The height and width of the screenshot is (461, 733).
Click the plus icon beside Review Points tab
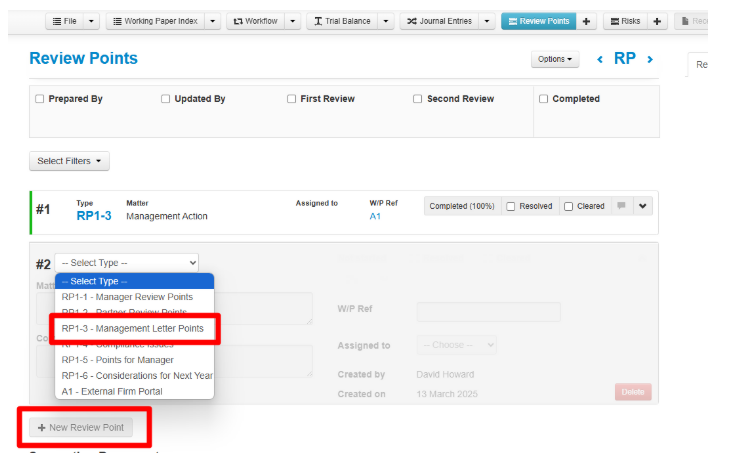point(586,21)
